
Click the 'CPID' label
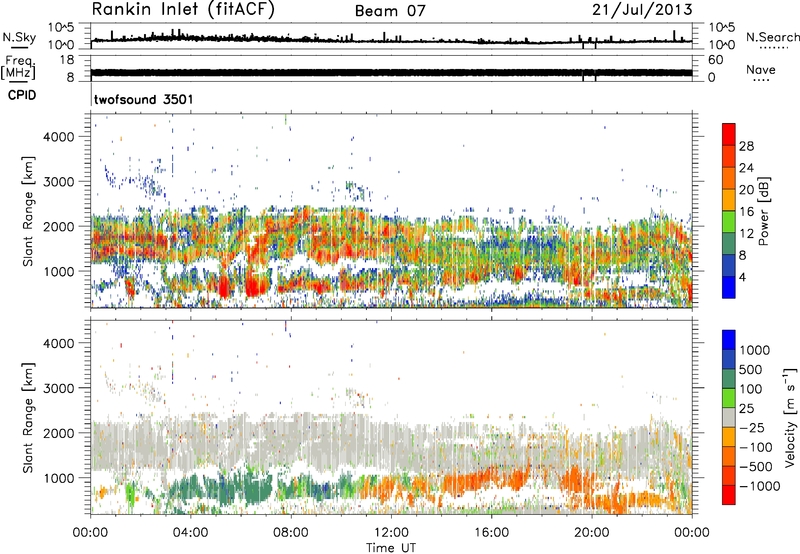click(x=22, y=95)
